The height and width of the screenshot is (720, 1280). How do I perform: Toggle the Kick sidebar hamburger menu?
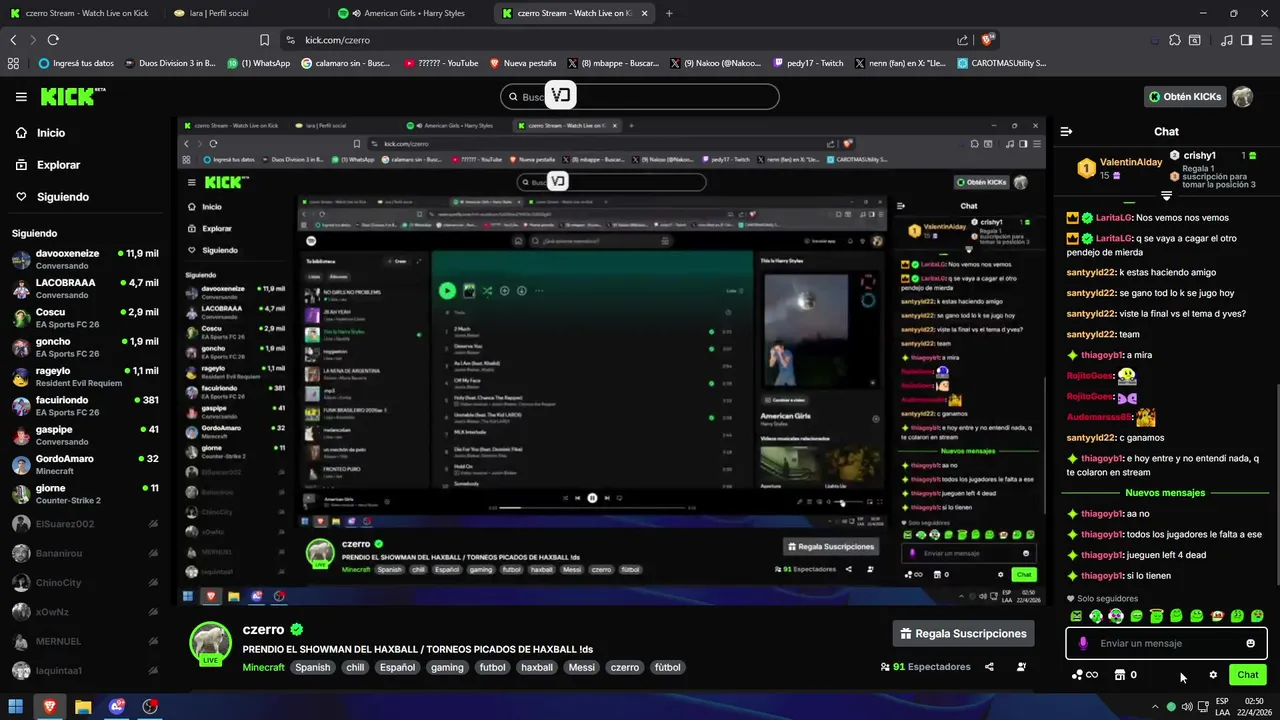point(21,97)
